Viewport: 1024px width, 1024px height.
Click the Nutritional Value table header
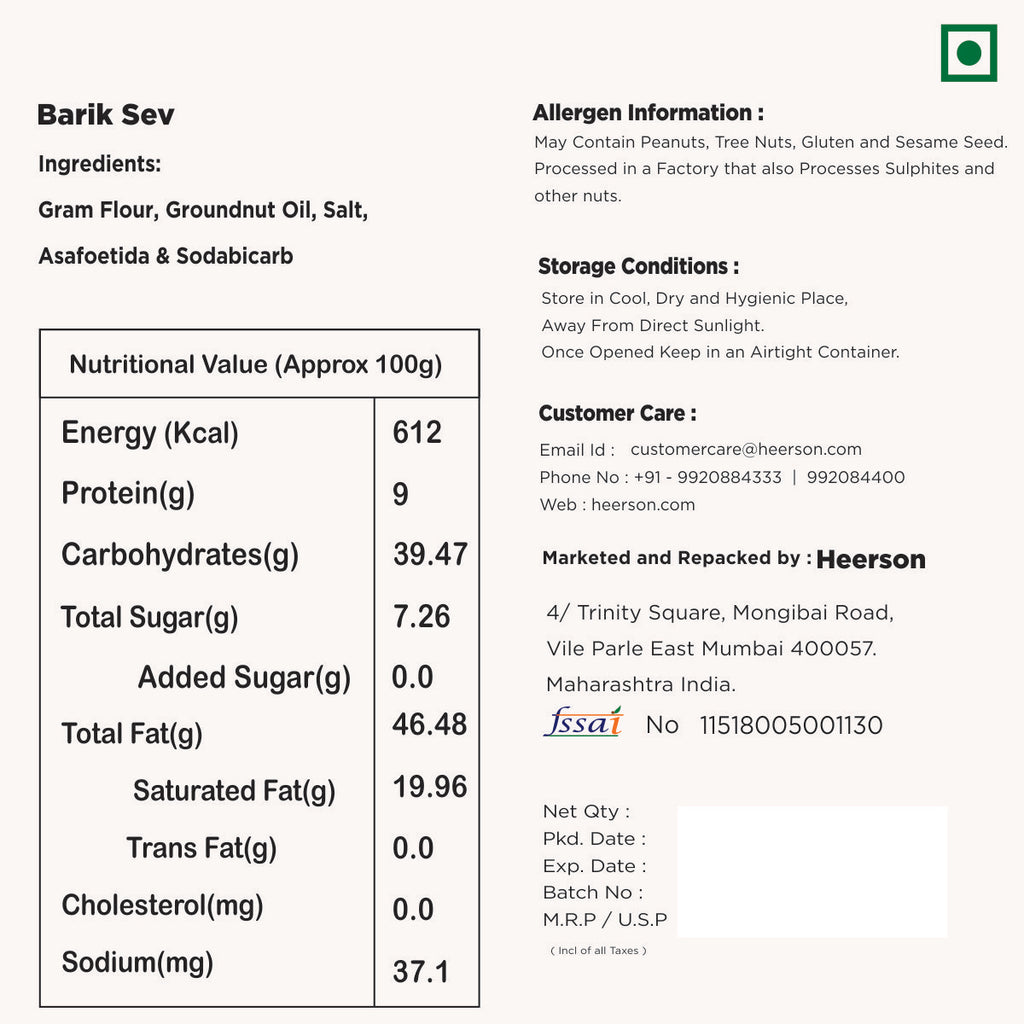click(256, 364)
